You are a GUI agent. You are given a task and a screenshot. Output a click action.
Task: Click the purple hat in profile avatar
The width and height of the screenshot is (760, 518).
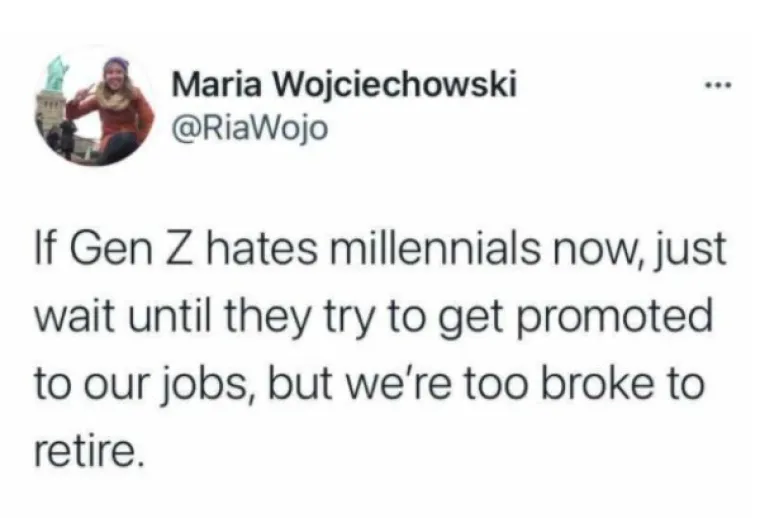tap(117, 64)
